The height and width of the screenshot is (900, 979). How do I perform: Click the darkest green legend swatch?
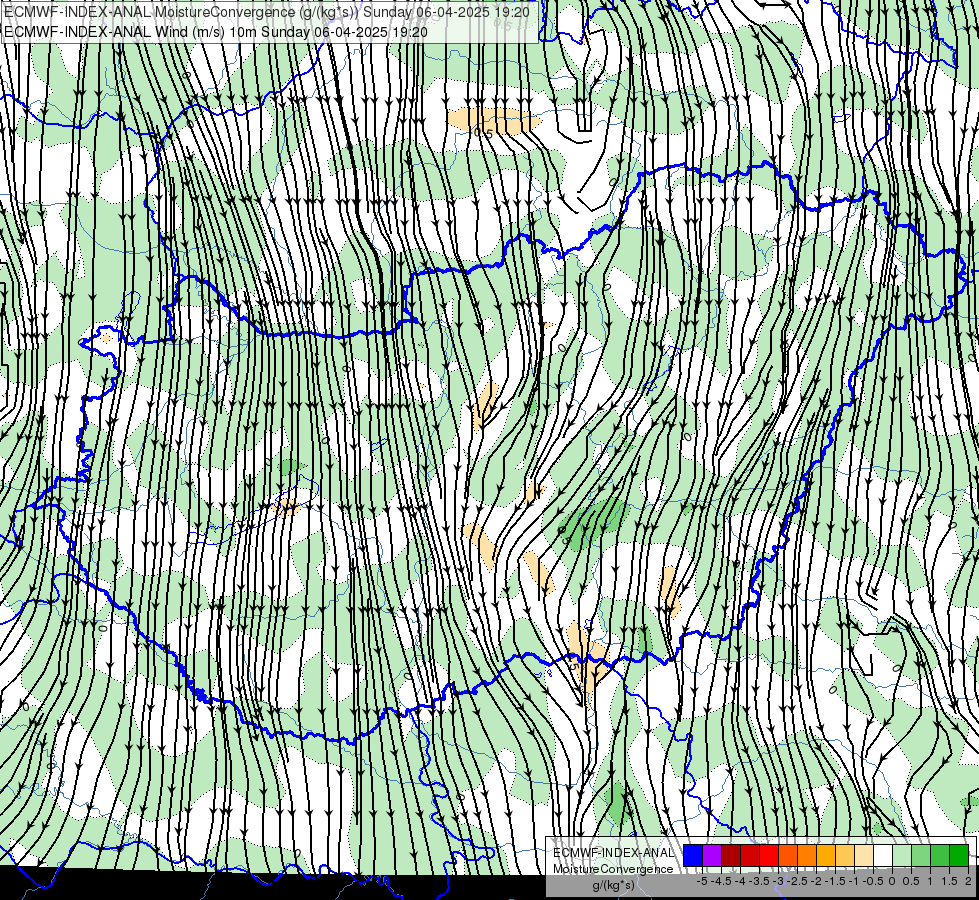[959, 855]
